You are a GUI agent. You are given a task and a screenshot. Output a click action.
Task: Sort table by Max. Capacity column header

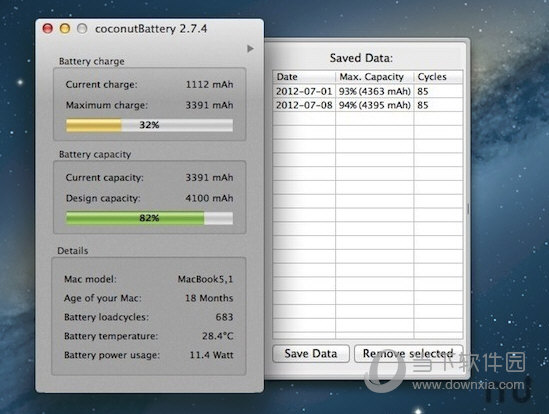[x=375, y=76]
